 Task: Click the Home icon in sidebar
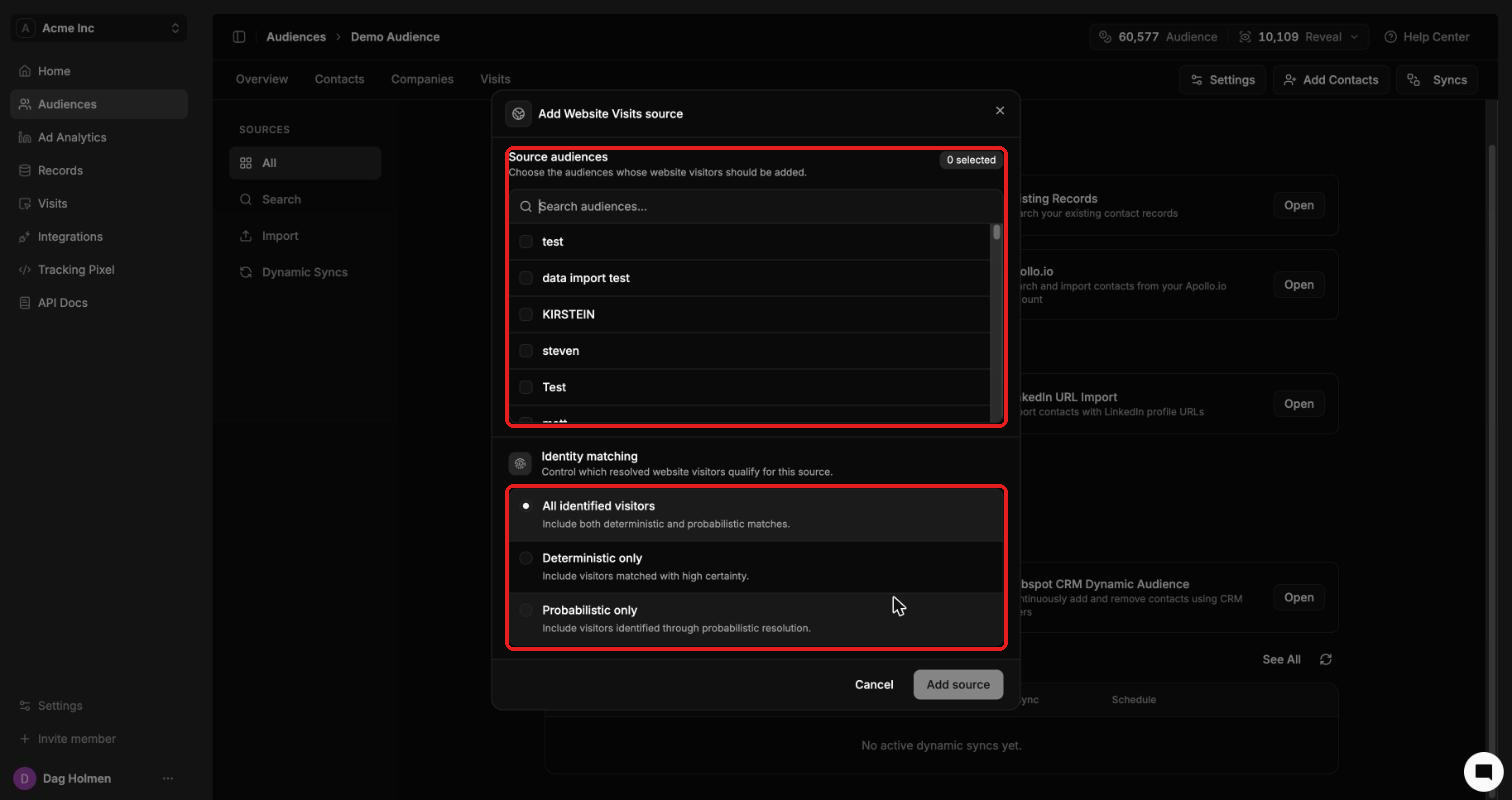coord(25,71)
